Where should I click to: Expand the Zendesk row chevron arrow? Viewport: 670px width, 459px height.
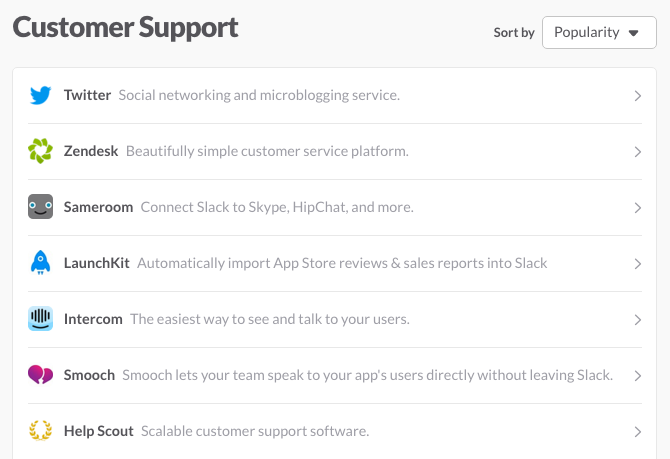pos(638,152)
